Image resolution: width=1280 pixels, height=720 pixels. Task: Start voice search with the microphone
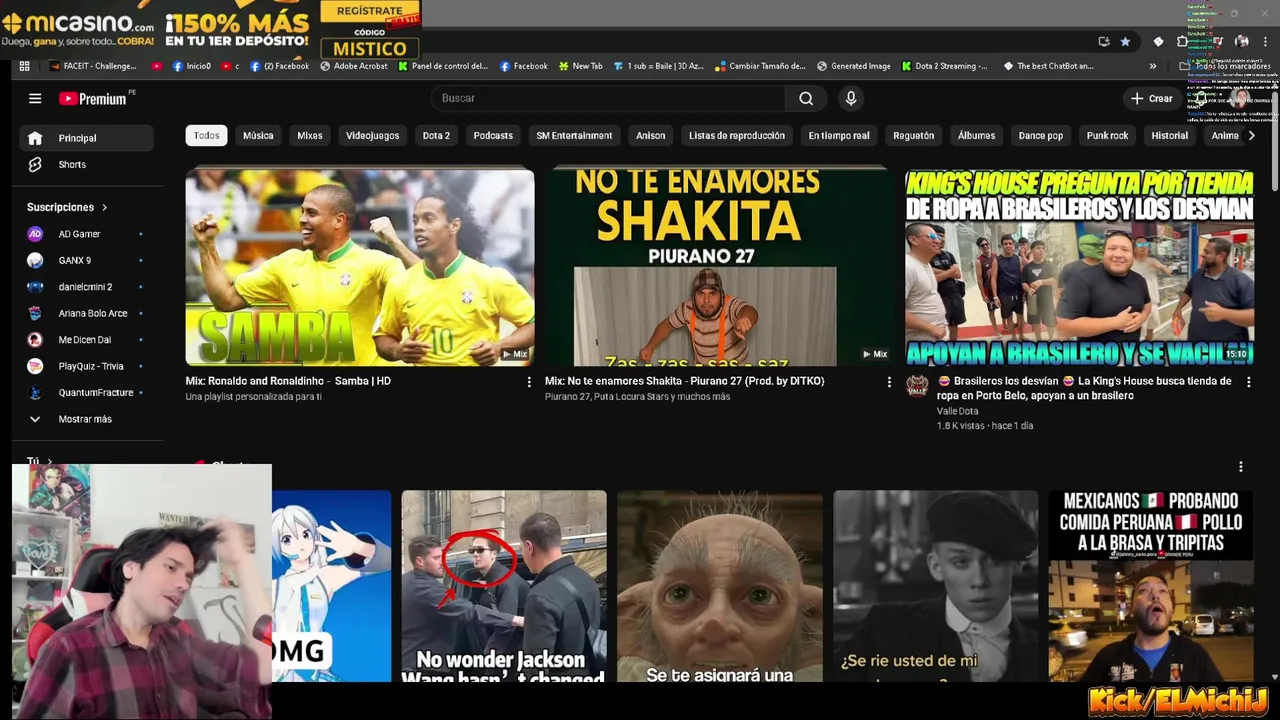851,98
